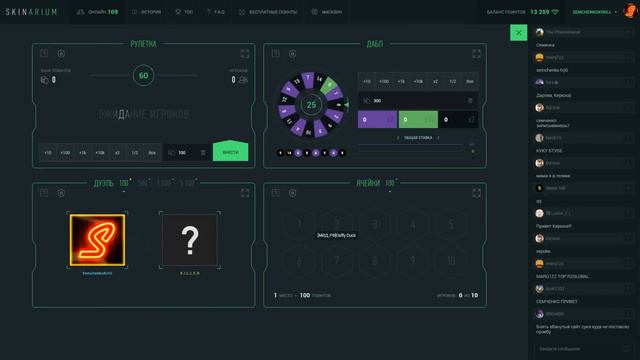Add +100 to the Рулетка bet
This screenshot has width=640, height=360.
65,153
